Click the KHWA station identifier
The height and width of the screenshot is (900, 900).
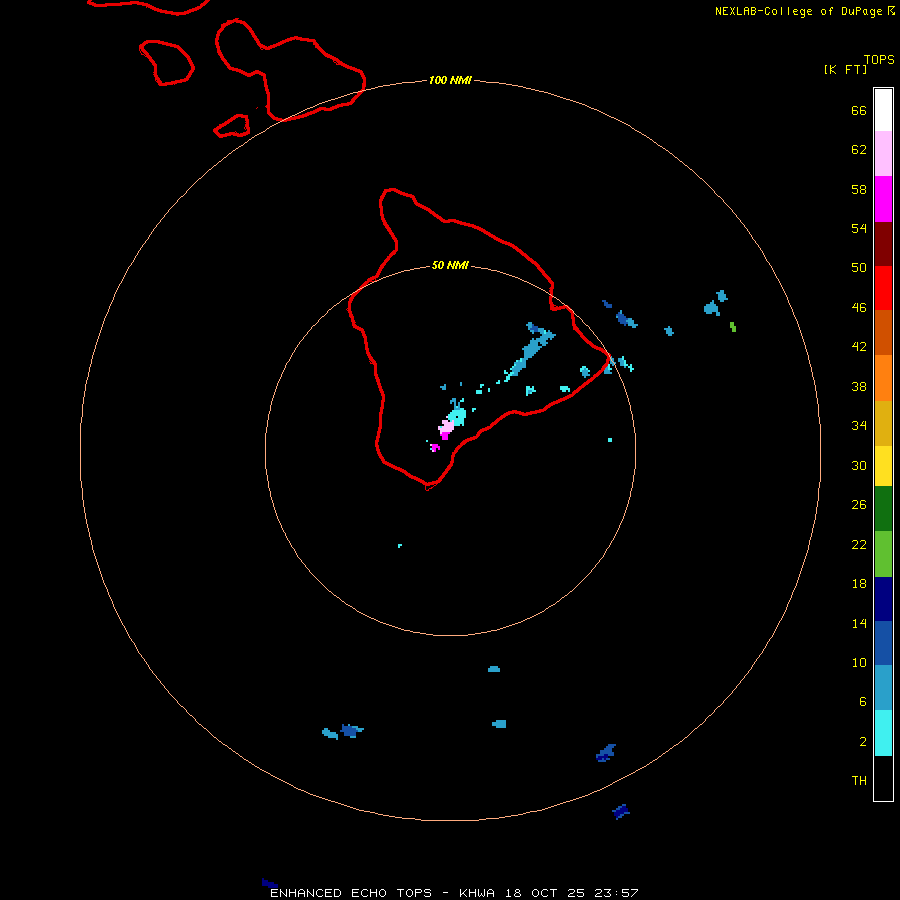(x=477, y=893)
